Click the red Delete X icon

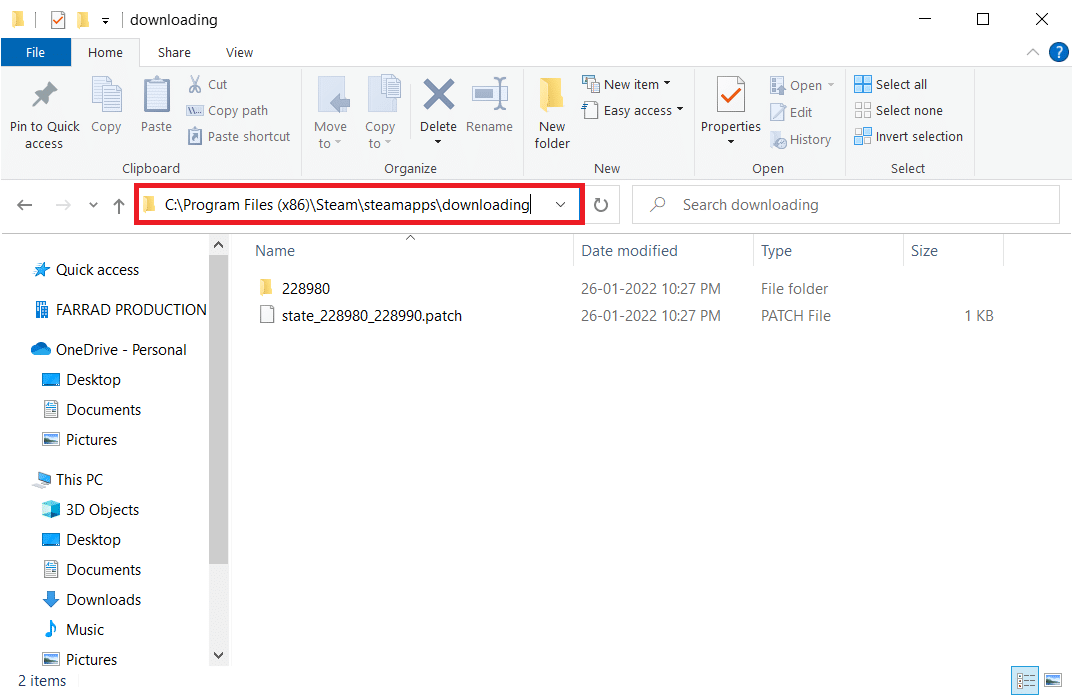pos(438,94)
